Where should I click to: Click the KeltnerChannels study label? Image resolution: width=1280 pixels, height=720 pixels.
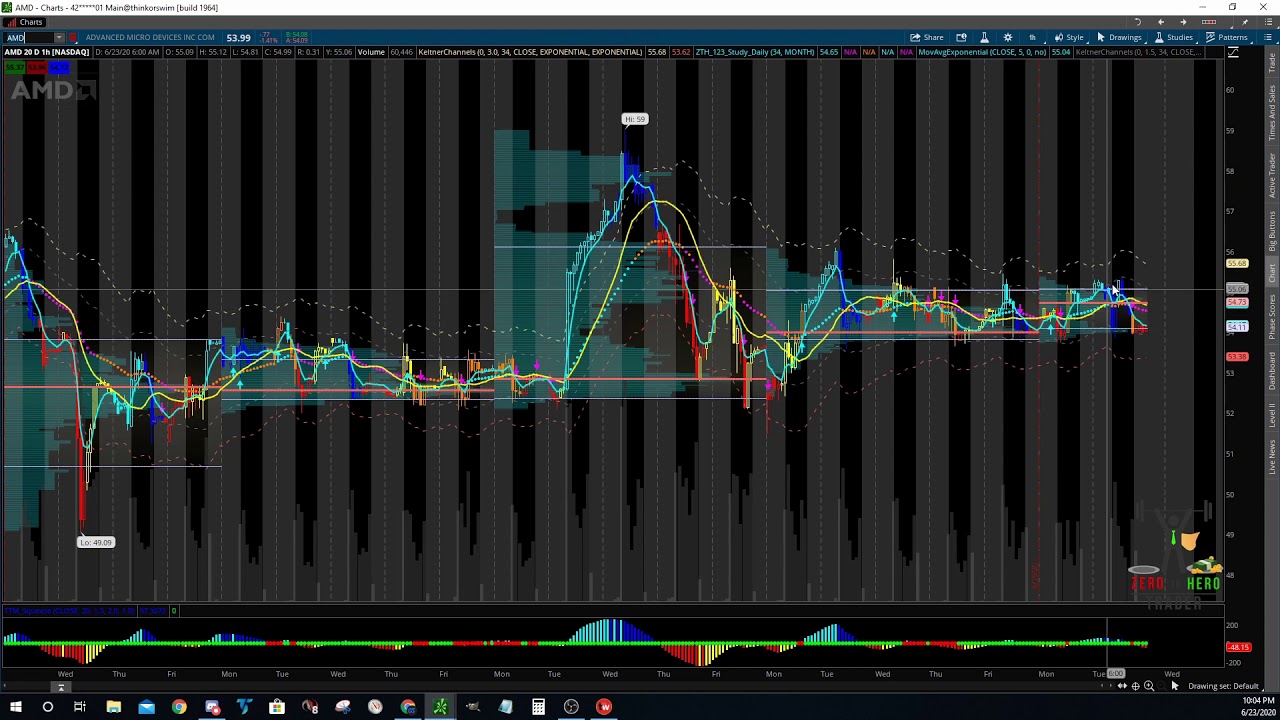point(530,52)
